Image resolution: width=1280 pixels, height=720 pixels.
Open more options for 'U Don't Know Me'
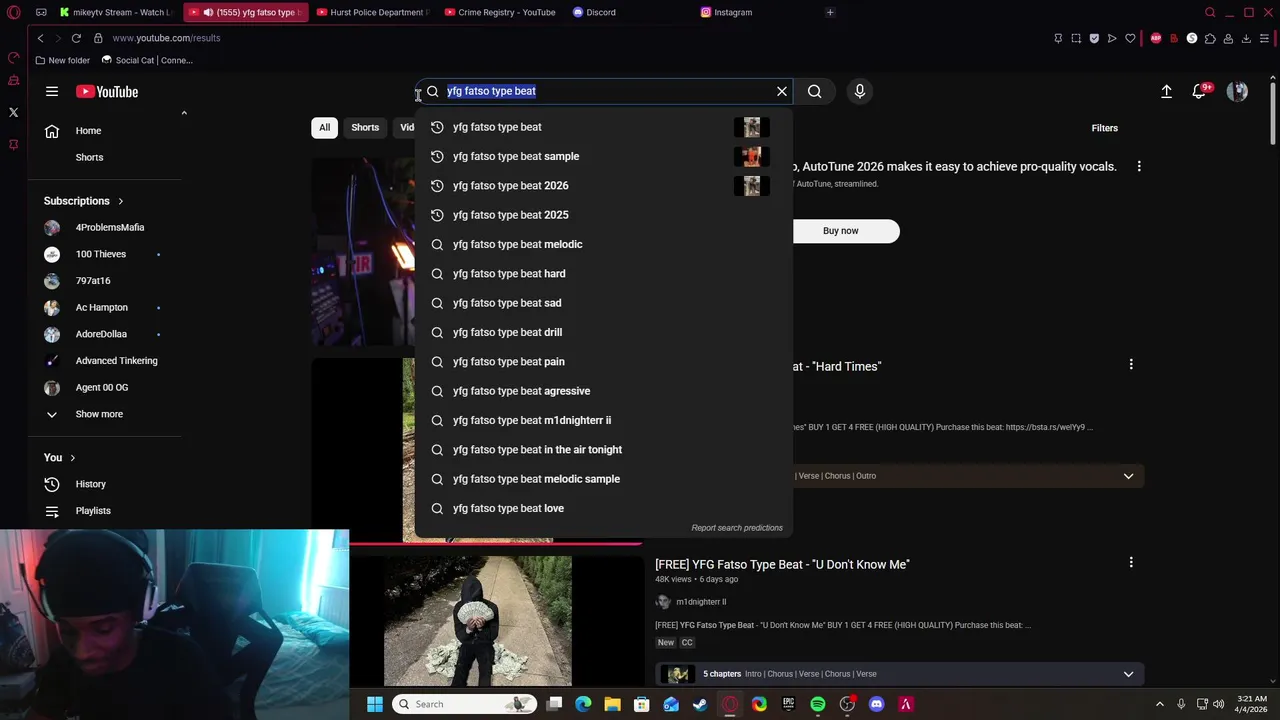(1131, 563)
